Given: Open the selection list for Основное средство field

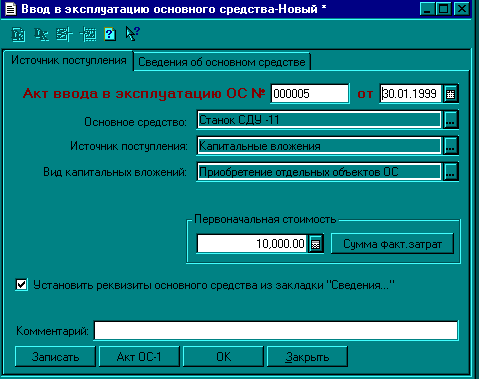Looking at the screenshot, I should (450, 120).
